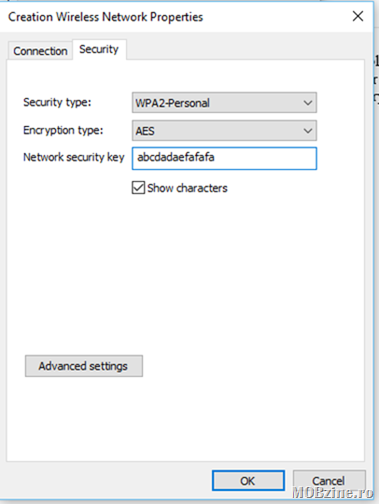The height and width of the screenshot is (504, 379).
Task: Click the dialog title bar text
Action: pos(105,17)
